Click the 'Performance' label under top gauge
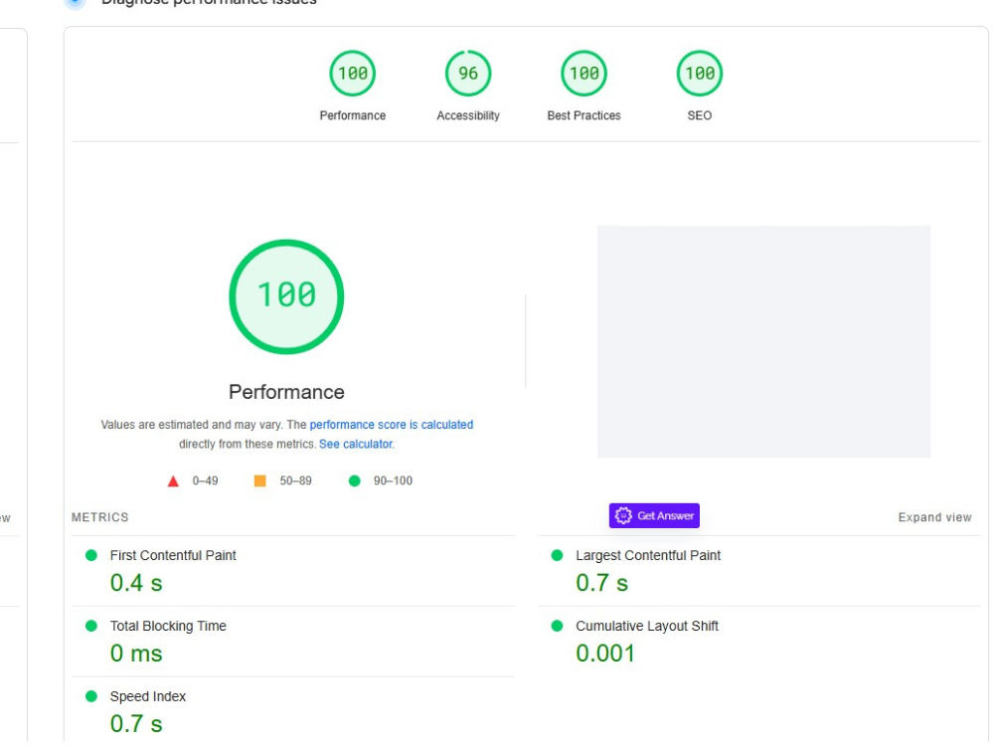The image size is (1000, 750). click(352, 115)
